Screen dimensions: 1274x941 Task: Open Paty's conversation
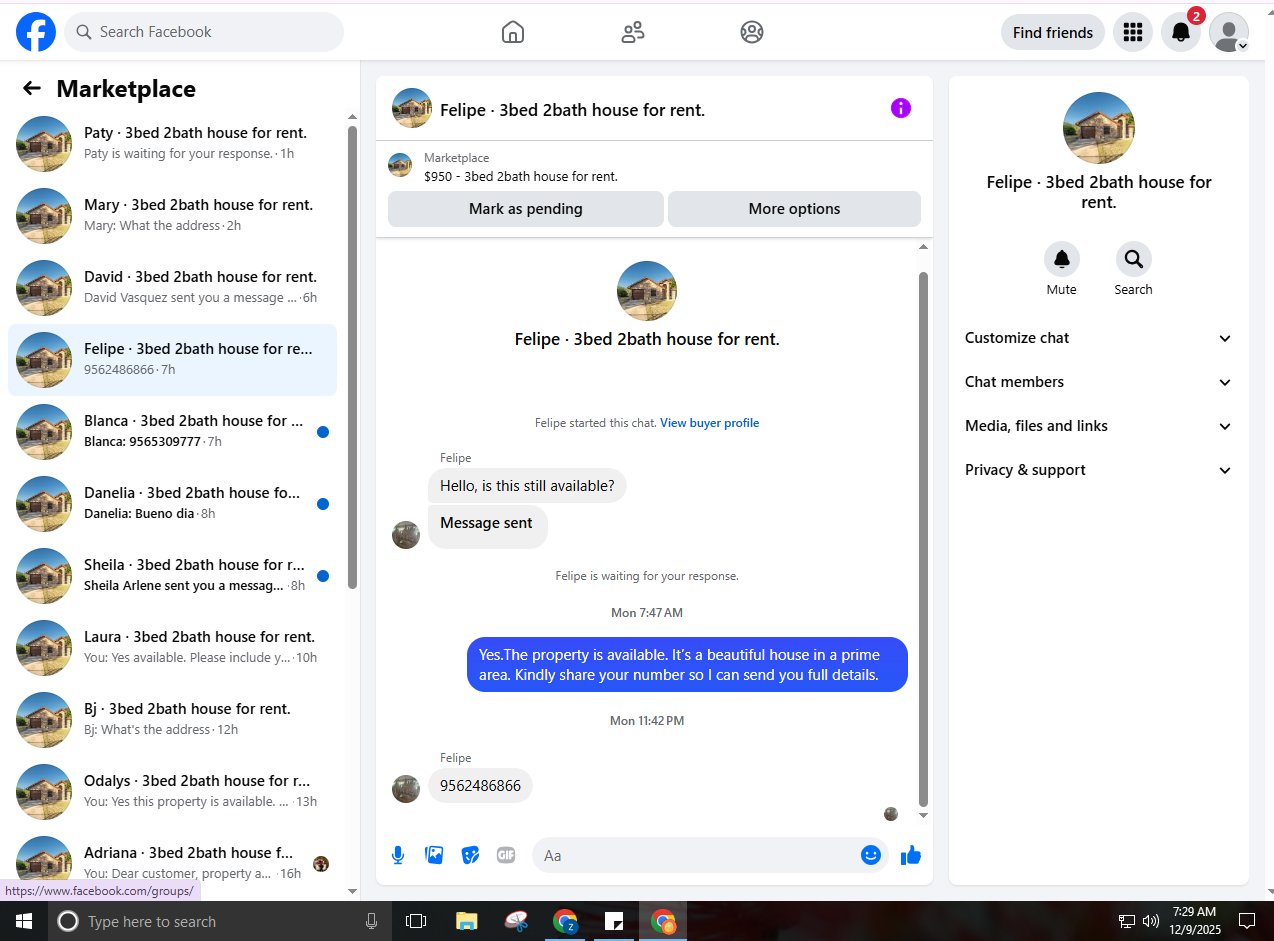coord(172,144)
